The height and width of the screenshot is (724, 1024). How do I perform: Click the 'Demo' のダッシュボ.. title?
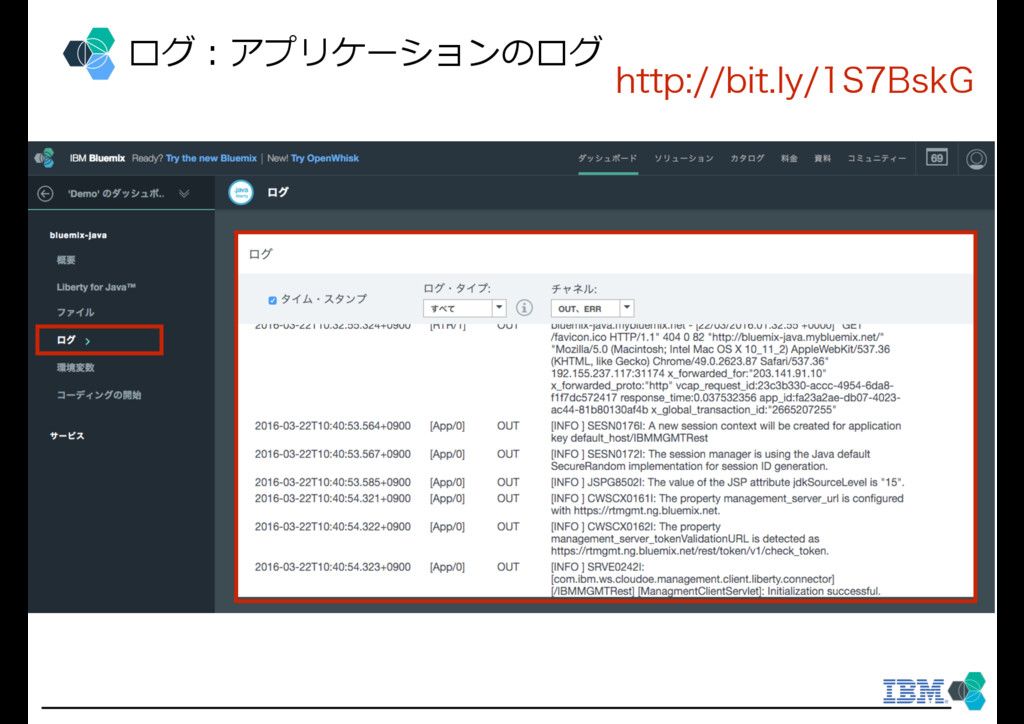coord(116,193)
